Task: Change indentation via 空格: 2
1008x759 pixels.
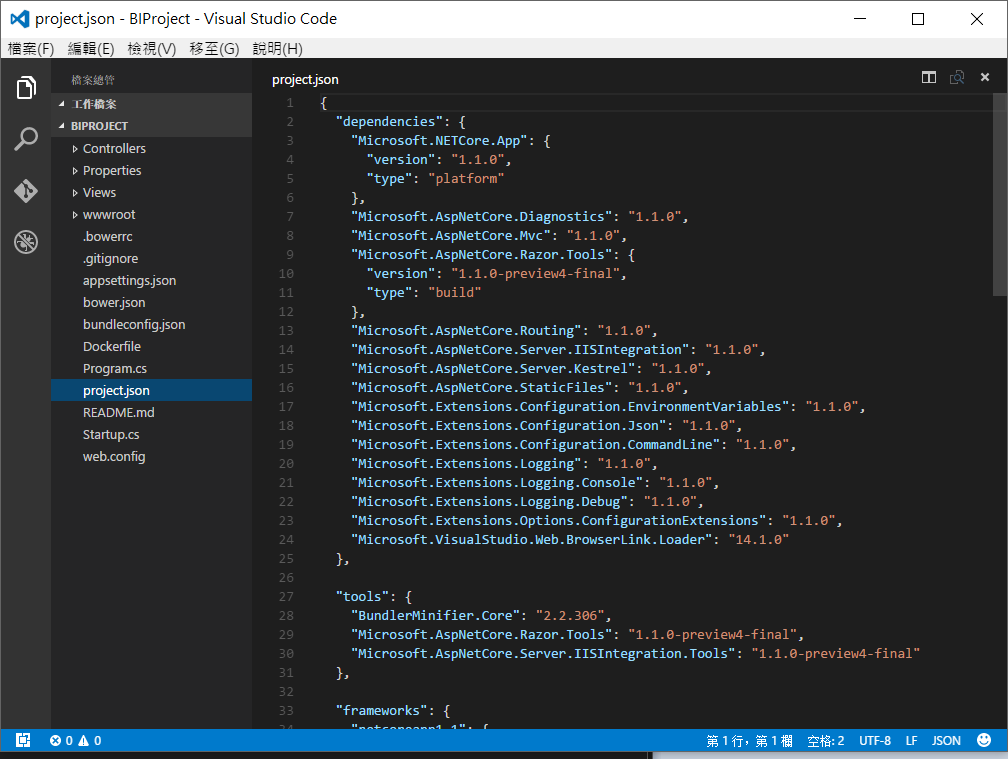Action: pyautogui.click(x=825, y=740)
